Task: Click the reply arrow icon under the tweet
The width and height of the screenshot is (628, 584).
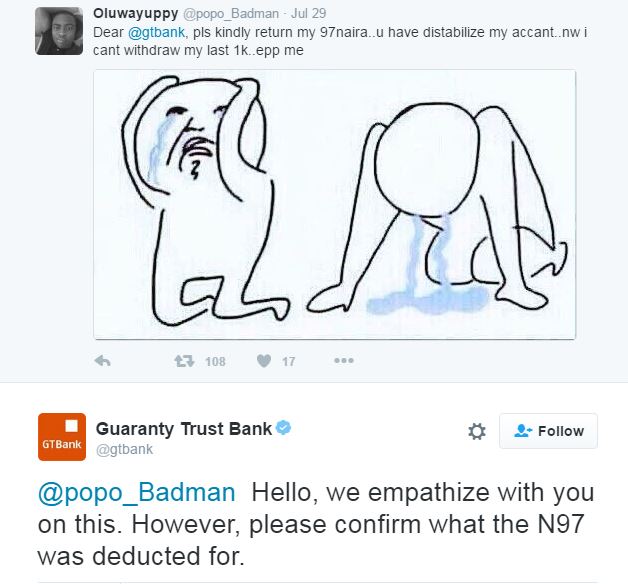Action: pyautogui.click(x=102, y=361)
